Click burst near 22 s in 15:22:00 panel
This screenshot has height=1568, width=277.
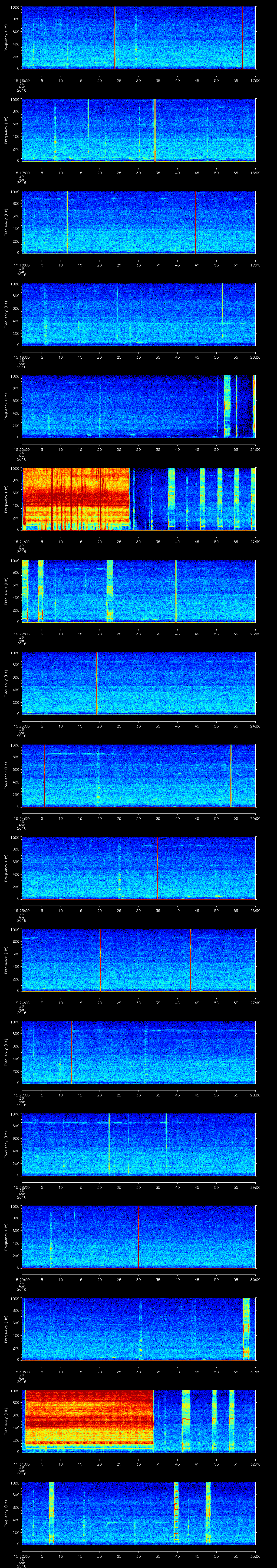coord(110,590)
